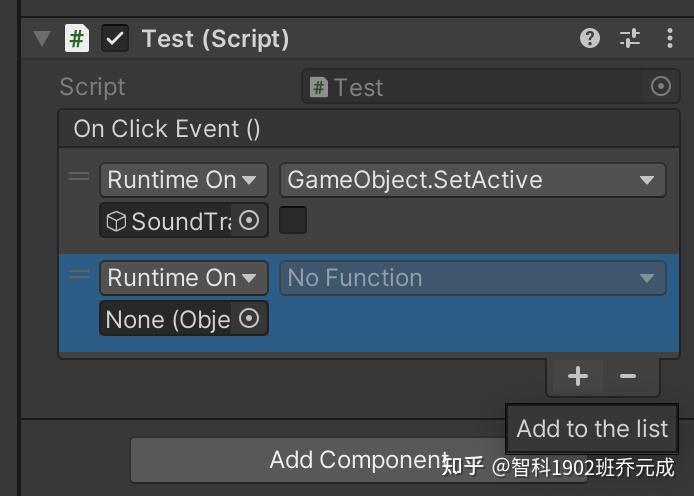Open second event's Runtime Only dropdown
Image resolution: width=694 pixels, height=496 pixels.
click(x=184, y=278)
